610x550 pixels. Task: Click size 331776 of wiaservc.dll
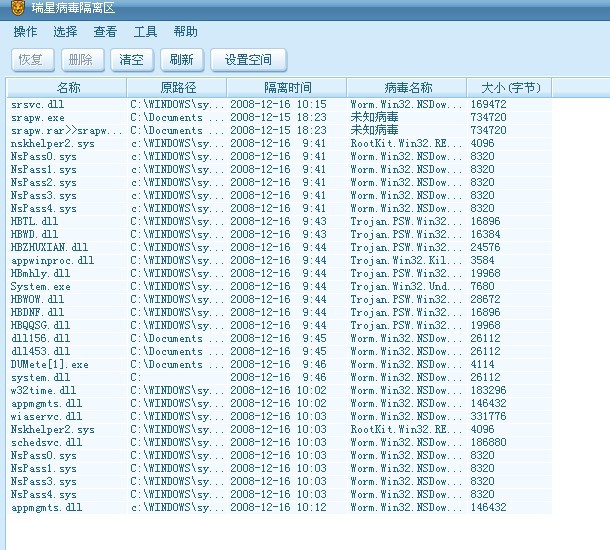tap(488, 416)
